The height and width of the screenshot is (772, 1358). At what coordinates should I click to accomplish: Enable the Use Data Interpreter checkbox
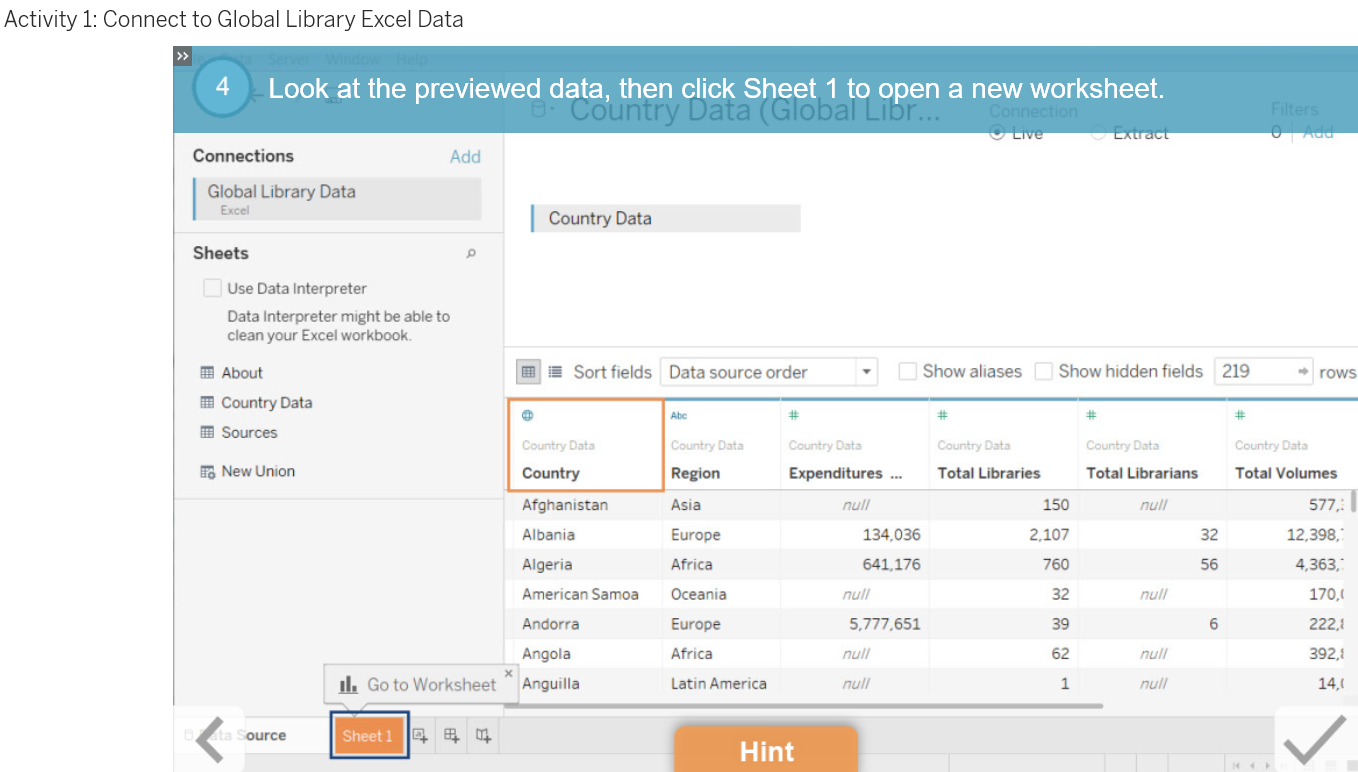212,287
